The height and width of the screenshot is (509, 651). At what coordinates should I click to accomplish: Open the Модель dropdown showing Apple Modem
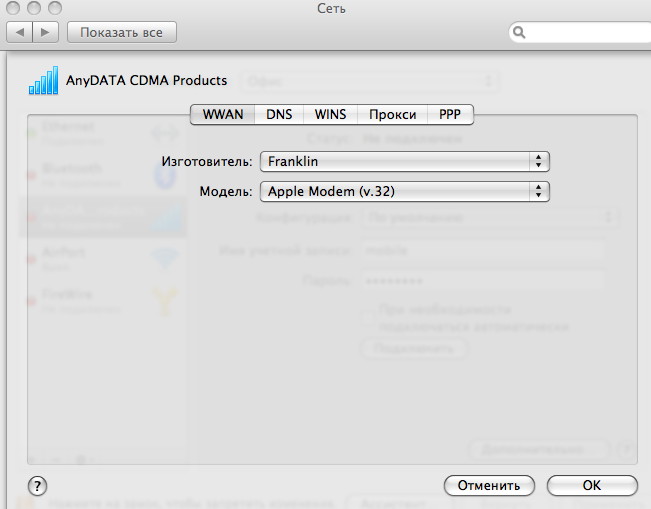[x=404, y=191]
